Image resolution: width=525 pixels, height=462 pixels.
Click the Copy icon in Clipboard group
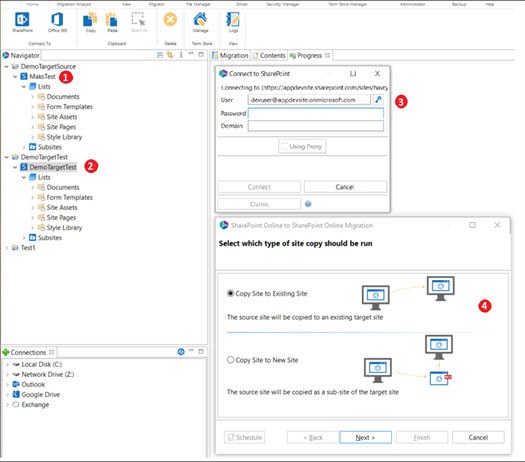pyautogui.click(x=90, y=19)
